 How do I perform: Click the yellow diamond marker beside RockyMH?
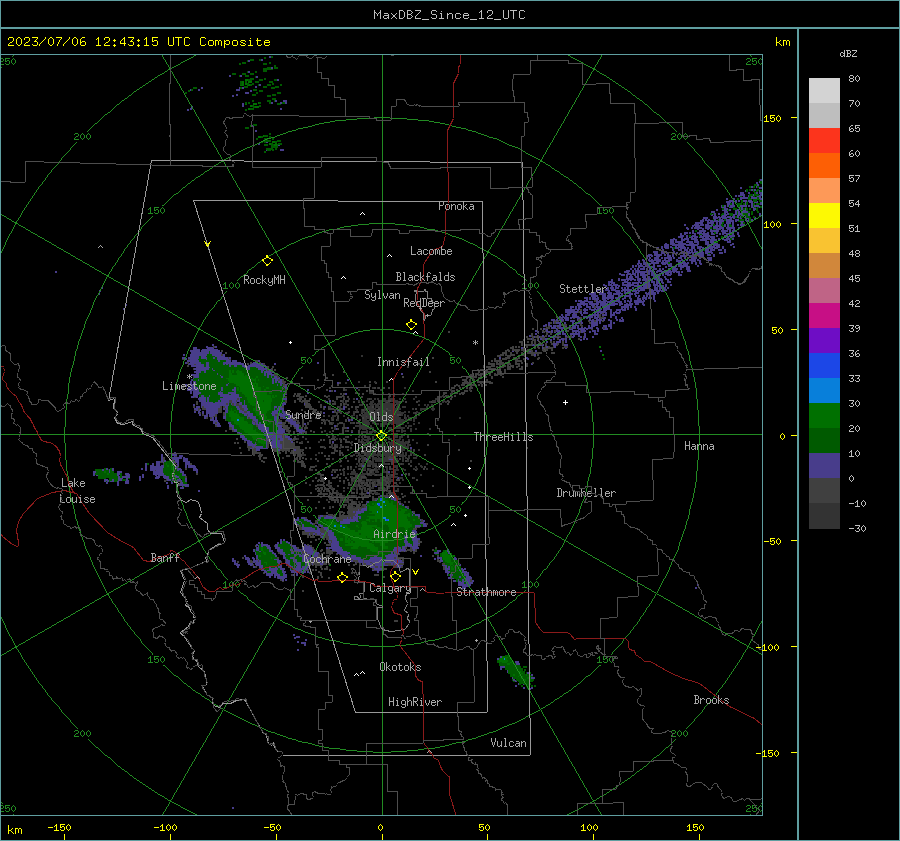pos(267,261)
